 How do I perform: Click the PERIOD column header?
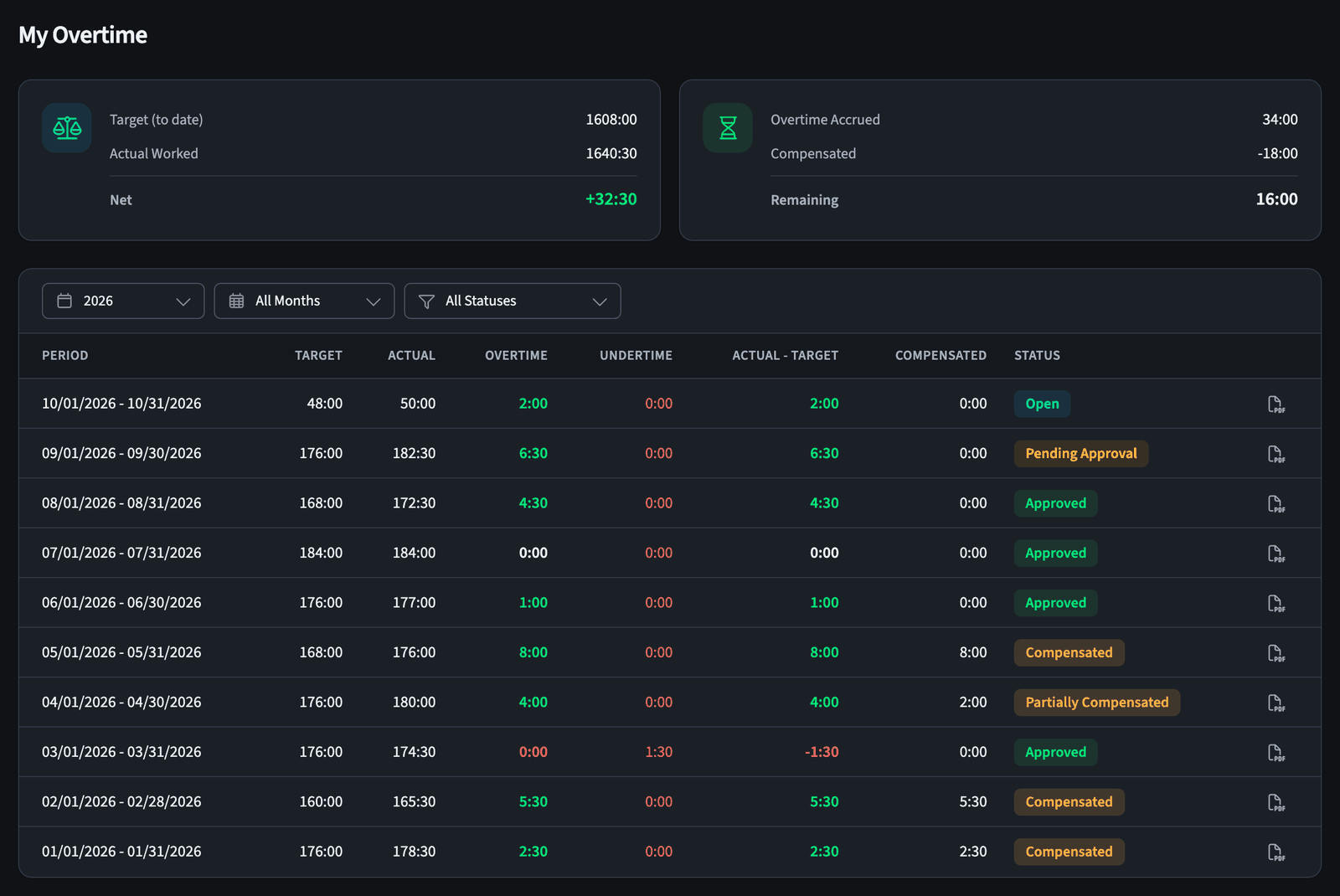(x=65, y=355)
